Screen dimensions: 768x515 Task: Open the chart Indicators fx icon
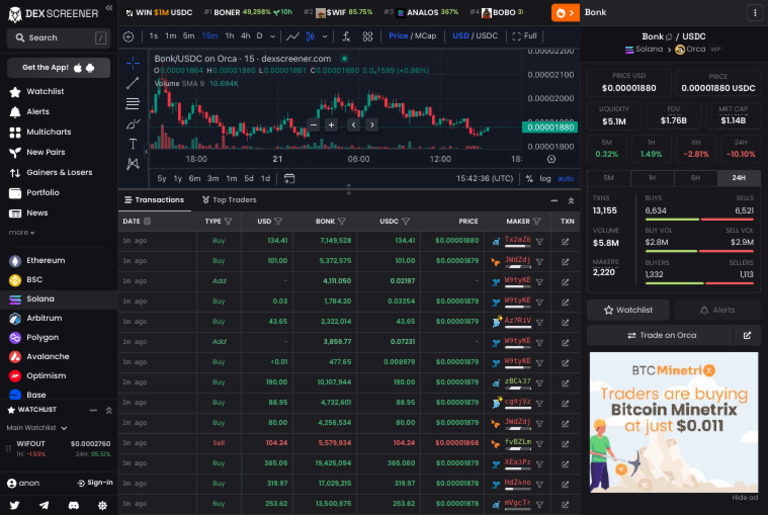346,36
